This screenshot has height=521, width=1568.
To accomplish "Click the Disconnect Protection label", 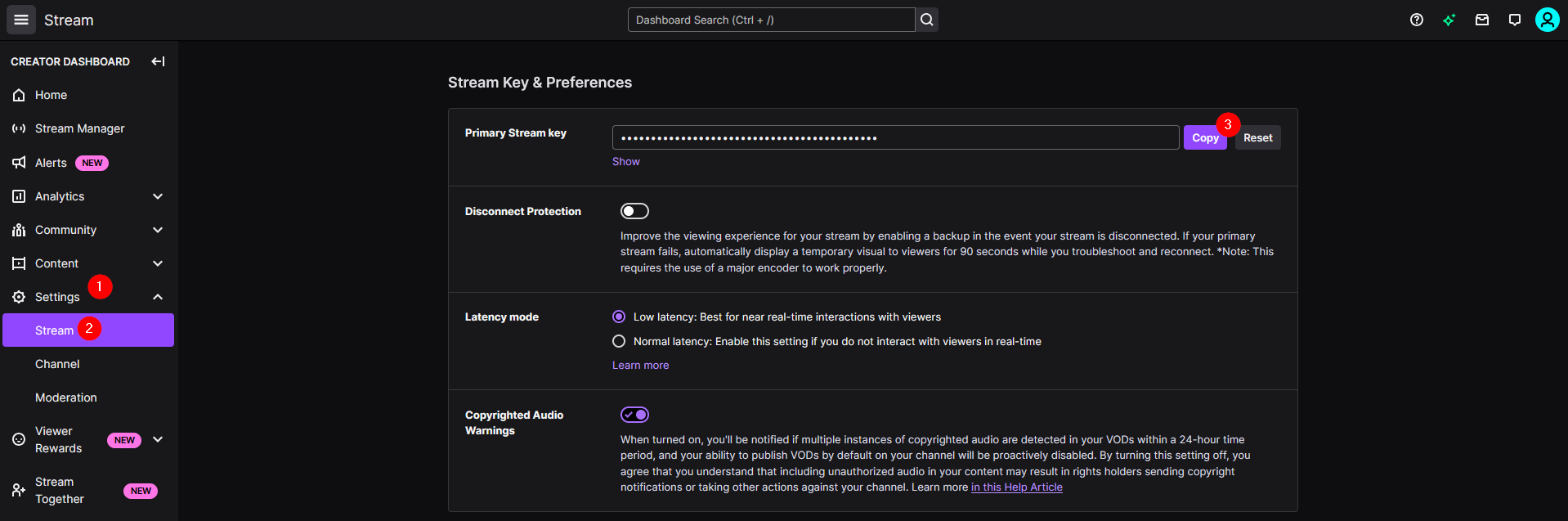I will click(x=523, y=211).
